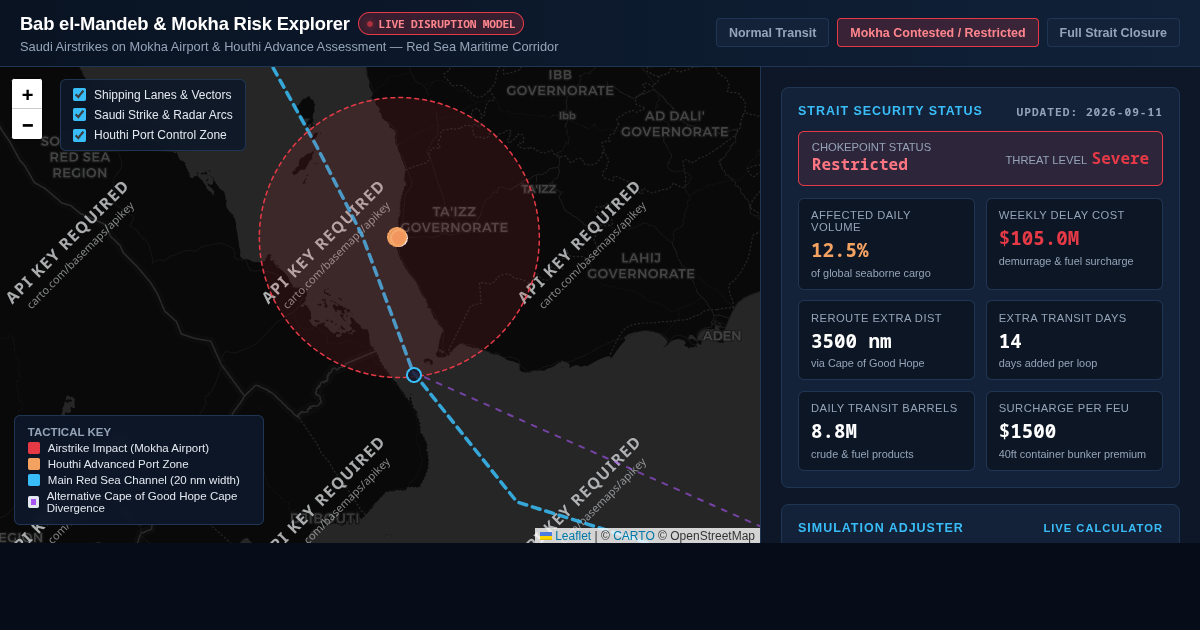Screen dimensions: 1200x630
Task: Click the Reroute Extra Dist 3500 nm card
Action: 886,340
